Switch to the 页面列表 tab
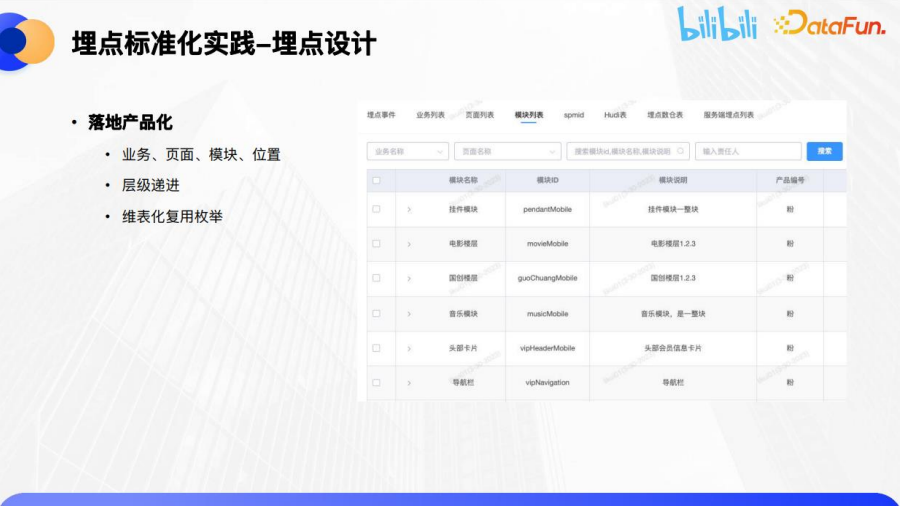Screen dimensions: 900x507 (x=480, y=115)
